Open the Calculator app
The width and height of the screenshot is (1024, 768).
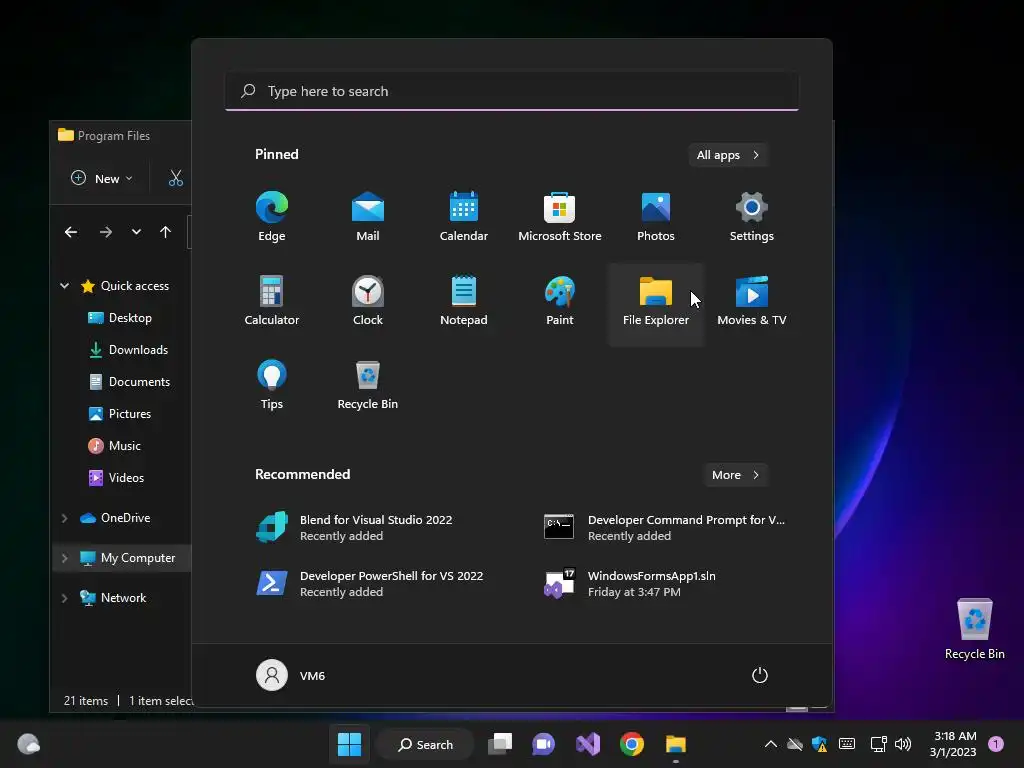pos(272,301)
